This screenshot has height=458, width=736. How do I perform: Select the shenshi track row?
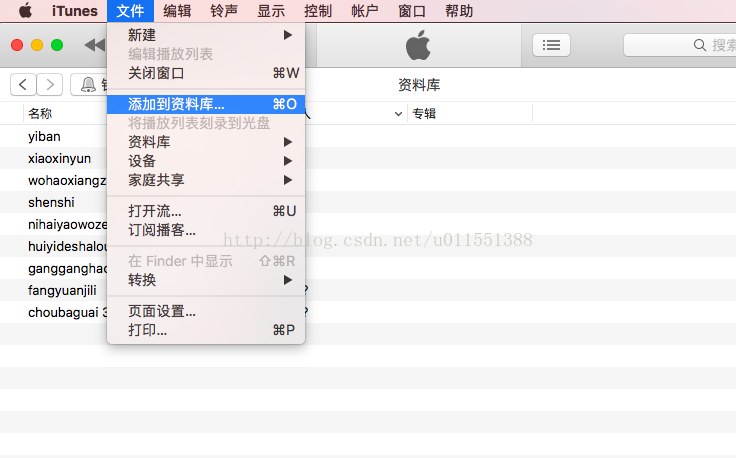pyautogui.click(x=368, y=202)
